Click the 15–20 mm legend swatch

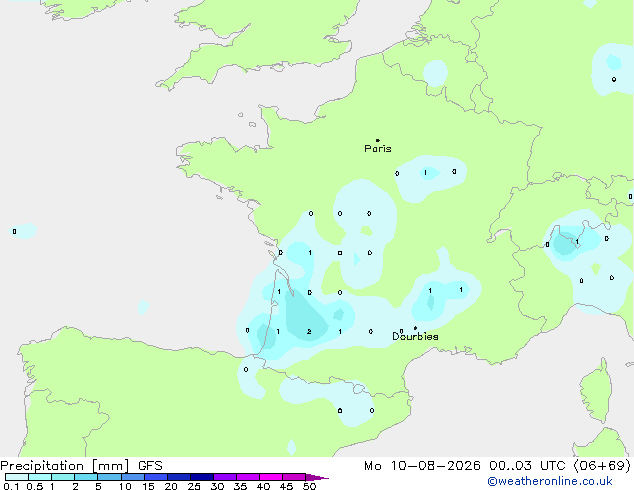[155, 477]
